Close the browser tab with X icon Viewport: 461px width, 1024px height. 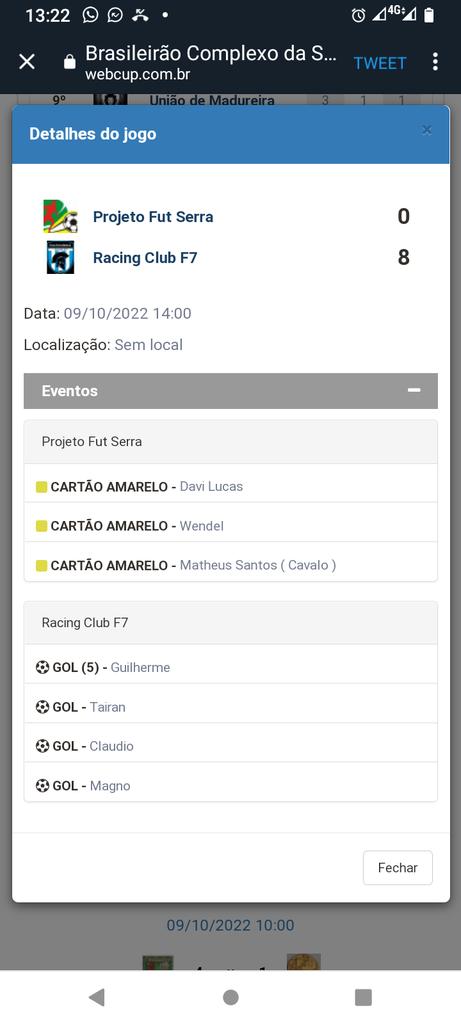(x=27, y=62)
